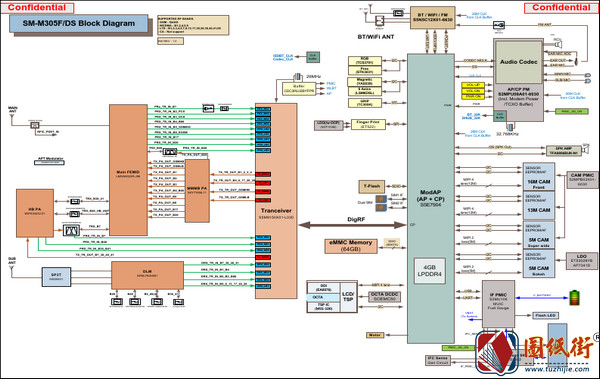The width and height of the screenshot is (600, 379).
Task: Click the Dual SIM card icons
Action: point(381,203)
